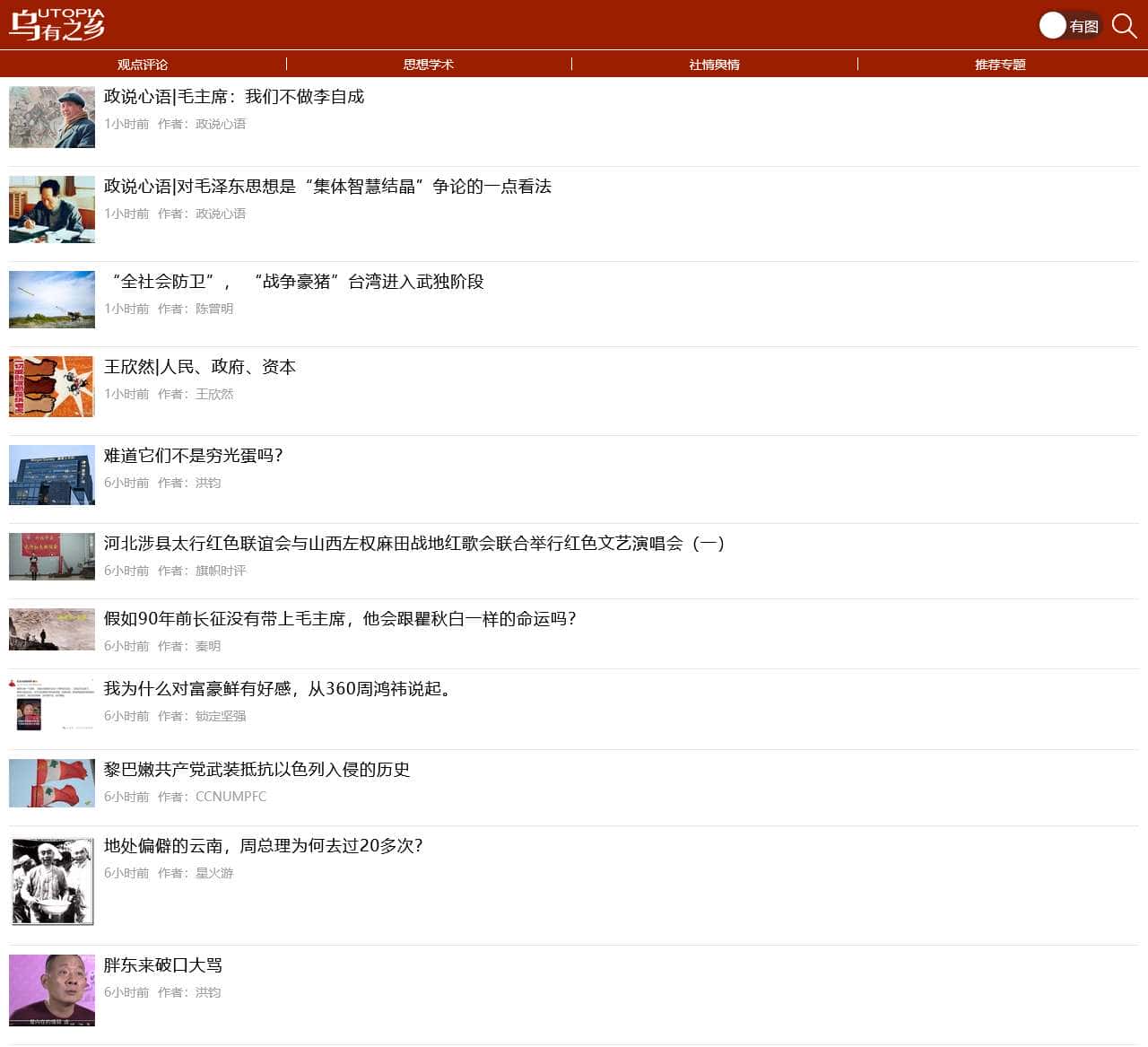
Task: Click the 乌有之乡 Utopia site logo
Action: coord(57,24)
